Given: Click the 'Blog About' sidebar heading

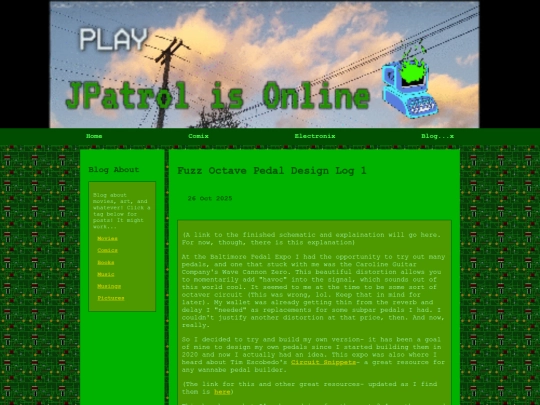Looking at the screenshot, I should click(x=114, y=169).
